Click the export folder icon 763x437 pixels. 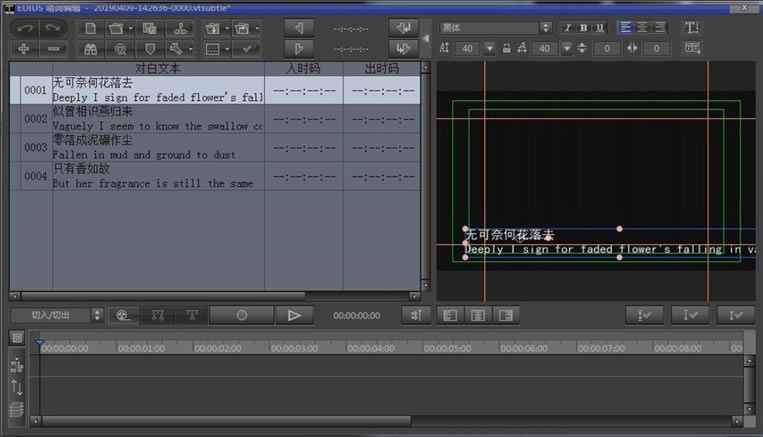[x=243, y=29]
